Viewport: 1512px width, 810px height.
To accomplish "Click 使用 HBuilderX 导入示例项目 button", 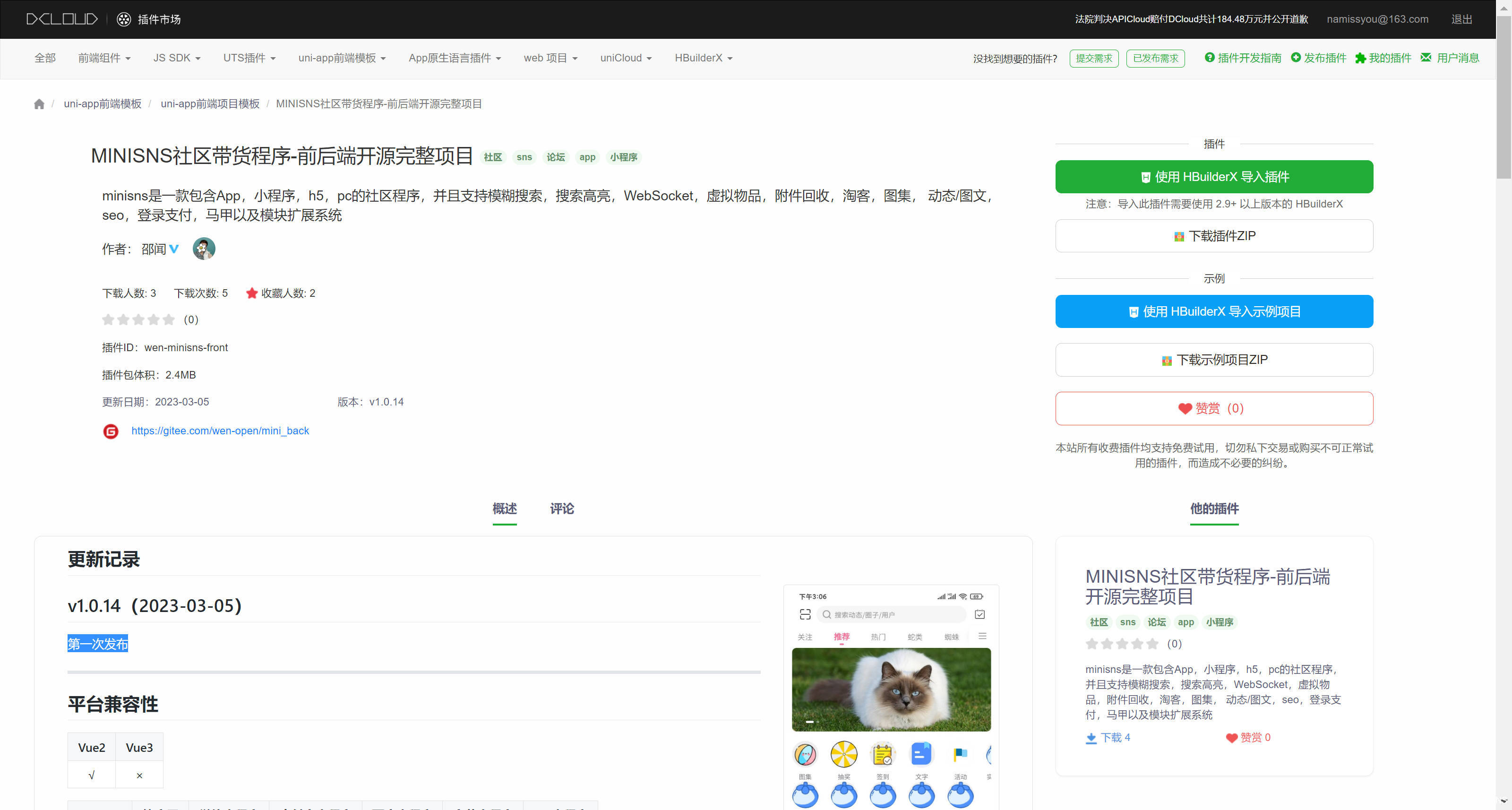I will coord(1214,312).
